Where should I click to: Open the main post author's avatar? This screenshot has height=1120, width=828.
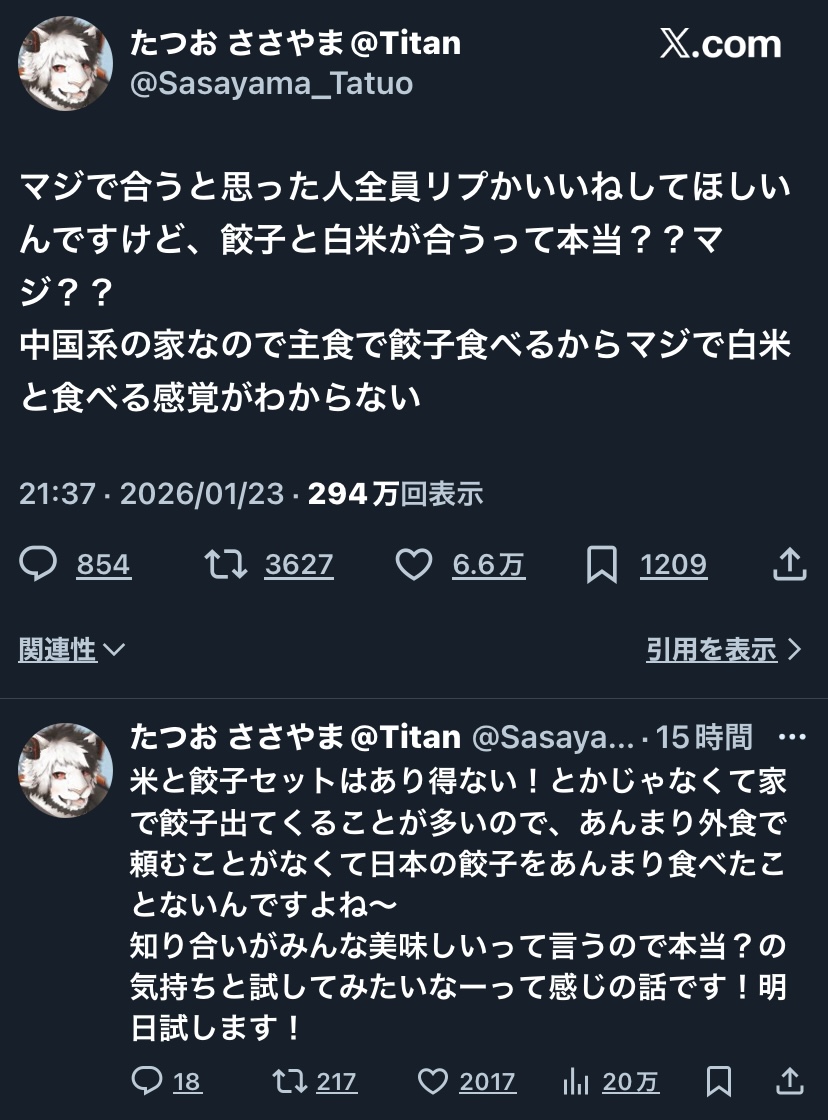click(65, 63)
